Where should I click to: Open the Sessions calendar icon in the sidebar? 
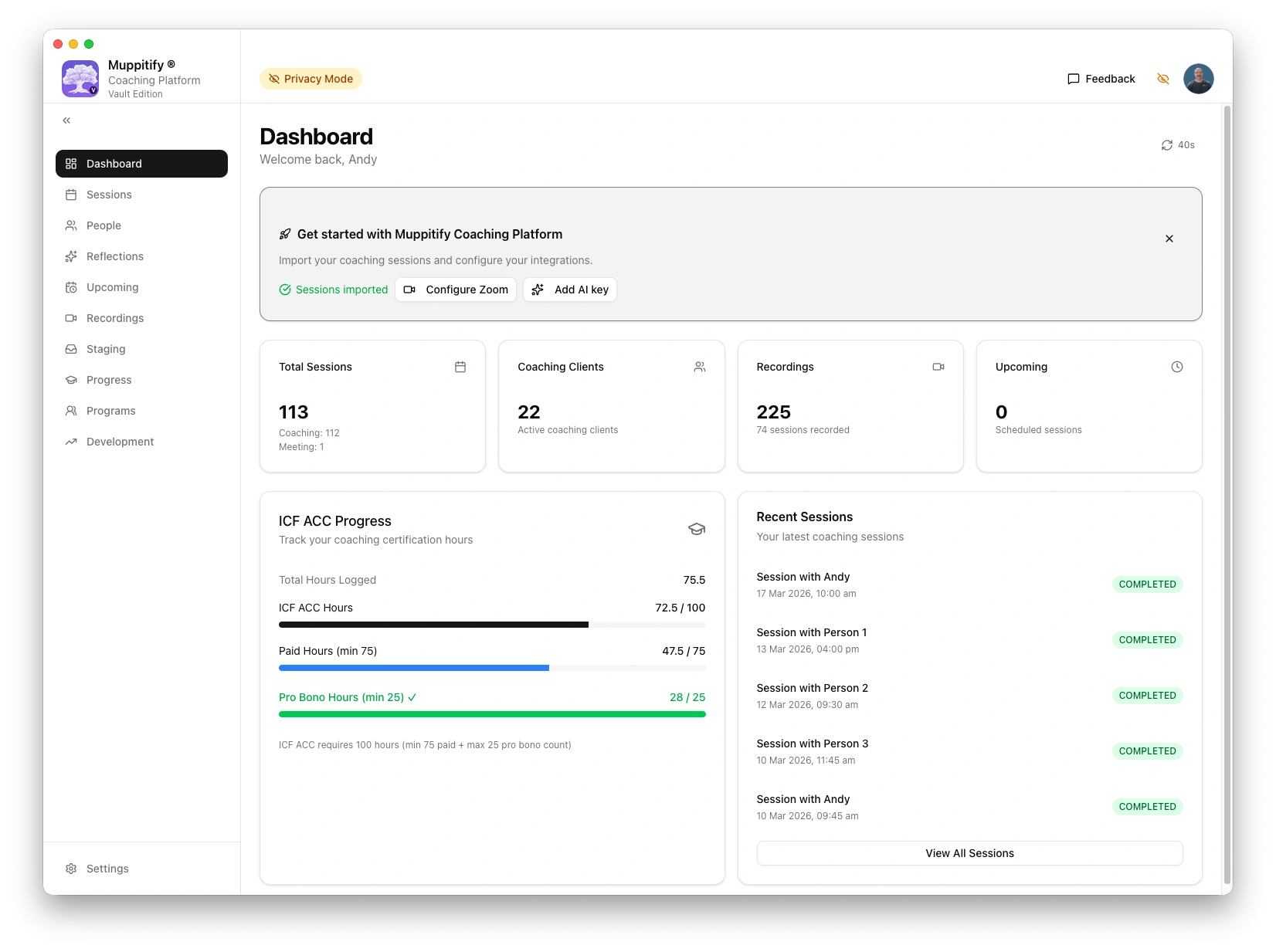(71, 195)
